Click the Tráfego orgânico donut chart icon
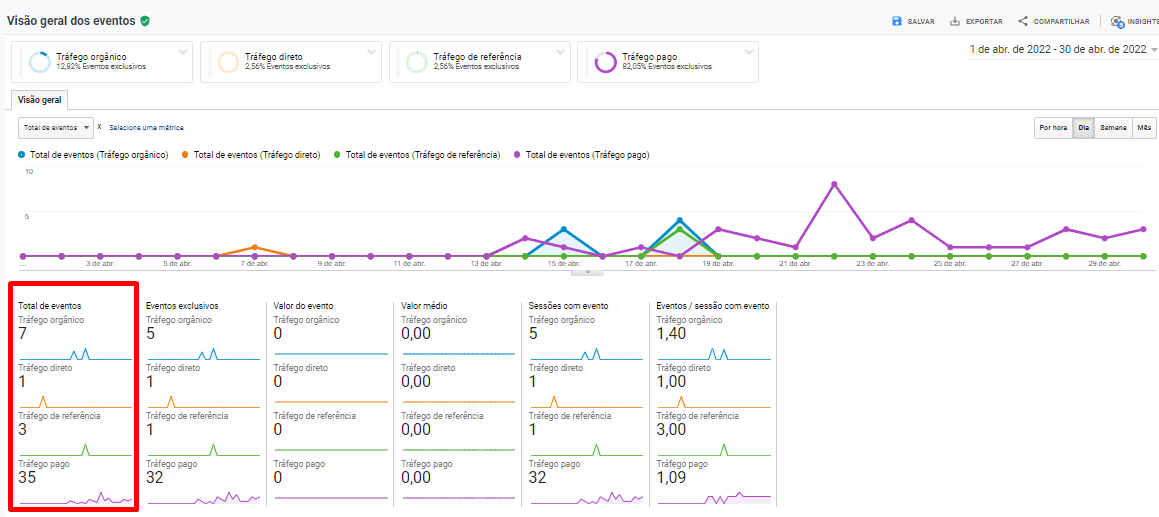This screenshot has width=1159, height=517. 40,62
